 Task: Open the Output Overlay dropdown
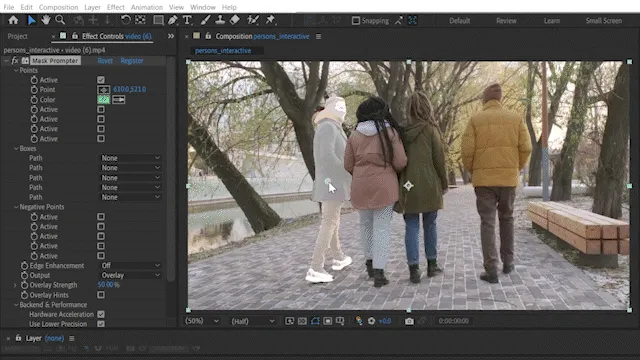[x=131, y=275]
